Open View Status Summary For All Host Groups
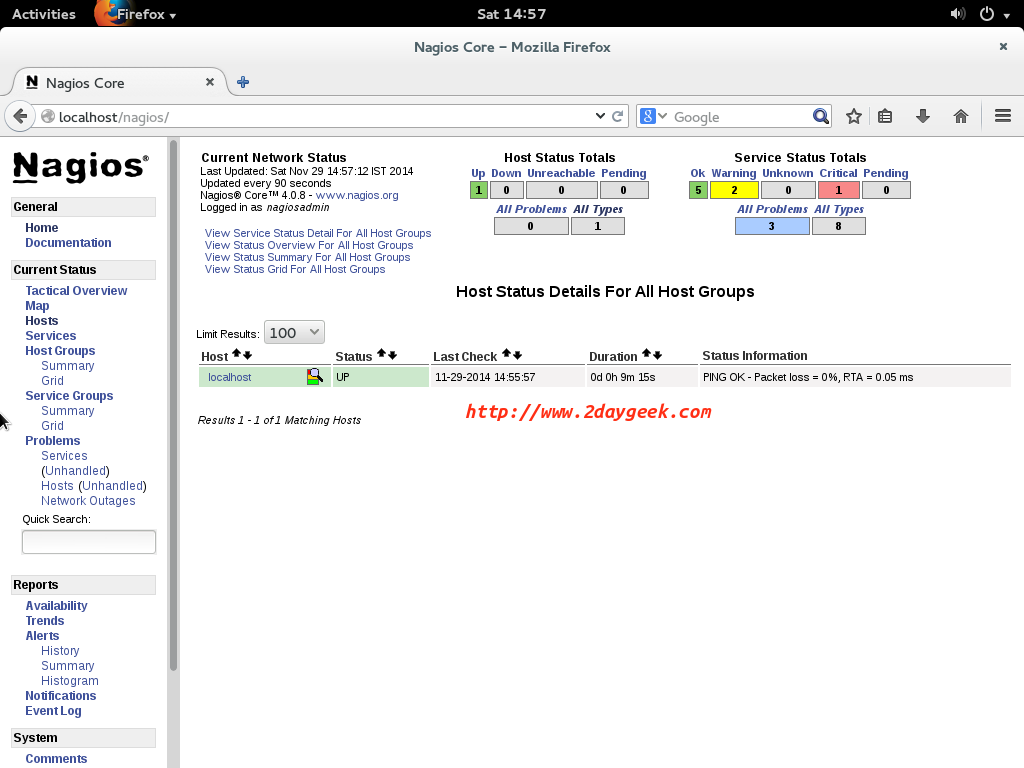 [308, 257]
